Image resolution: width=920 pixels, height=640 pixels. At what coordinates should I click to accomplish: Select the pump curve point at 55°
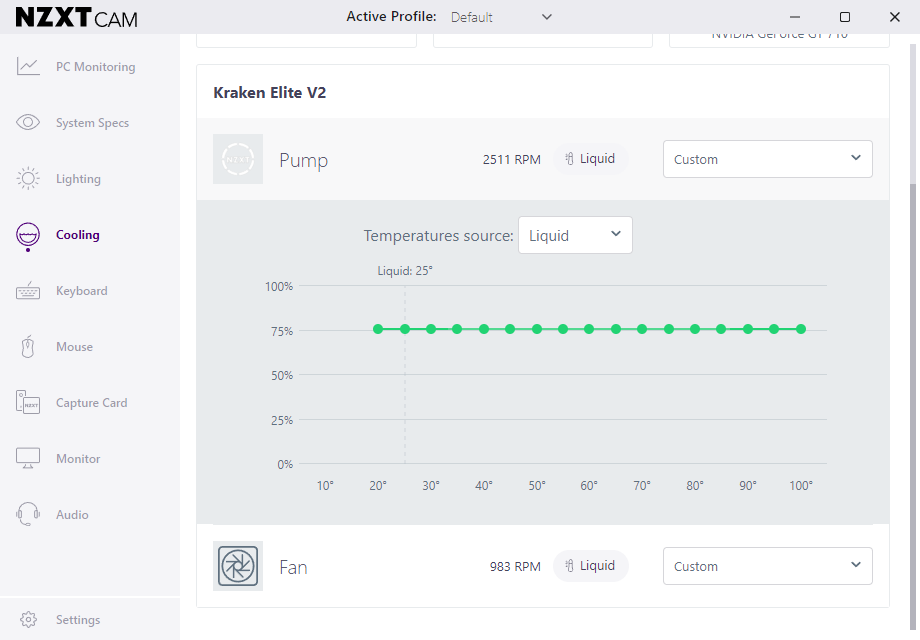coord(563,329)
